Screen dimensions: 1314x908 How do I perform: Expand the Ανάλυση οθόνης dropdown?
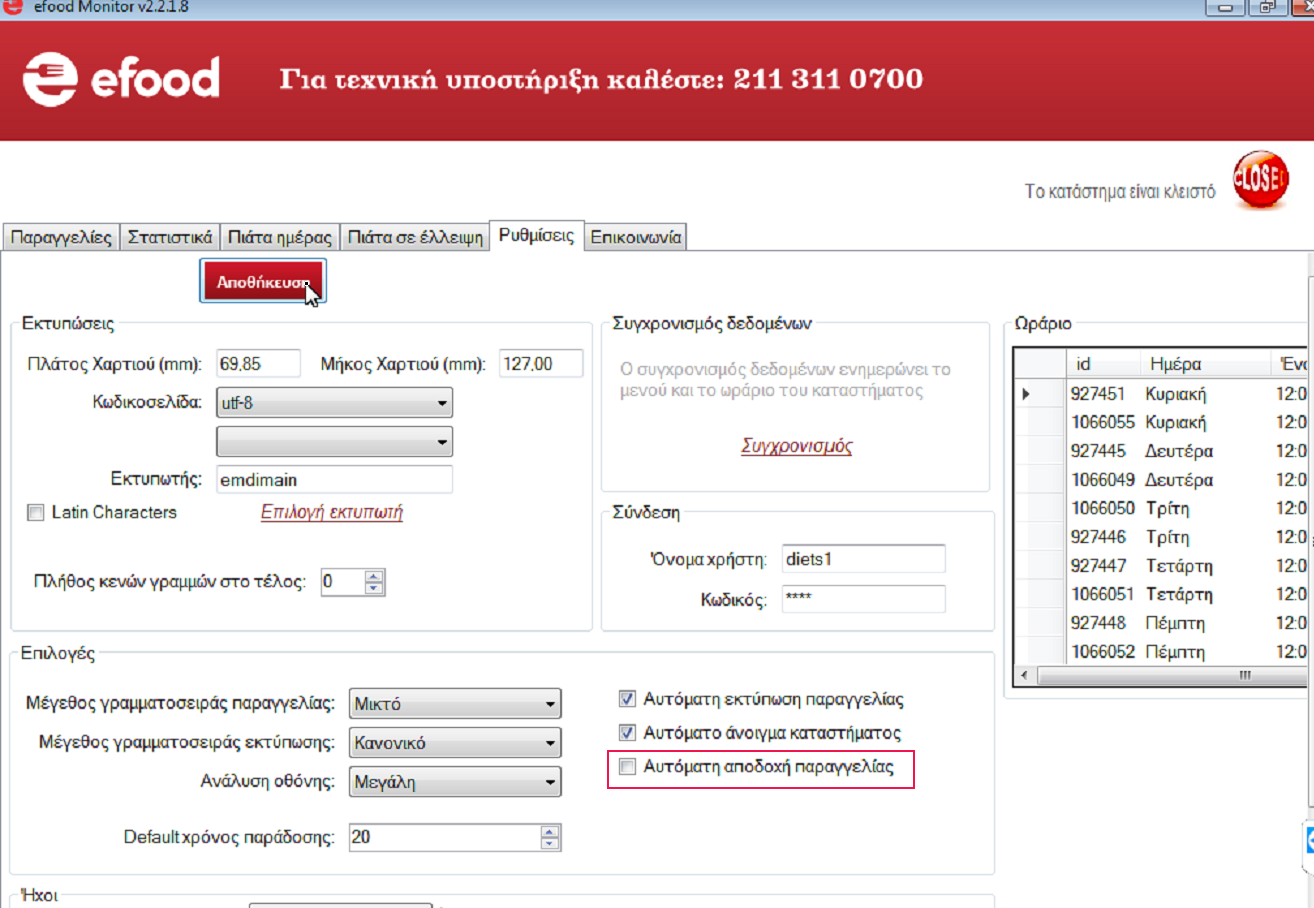coord(455,782)
